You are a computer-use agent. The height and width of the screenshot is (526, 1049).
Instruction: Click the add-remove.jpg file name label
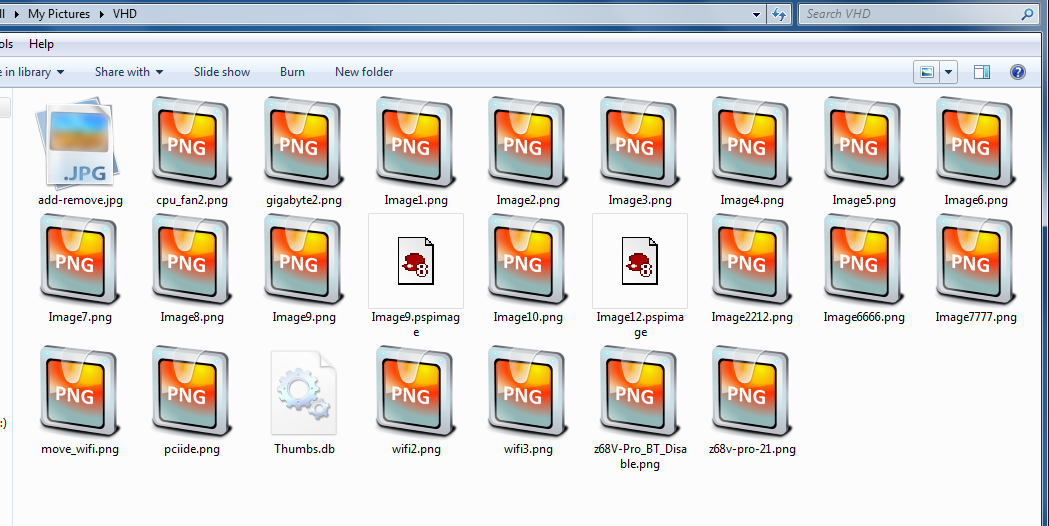tap(80, 199)
